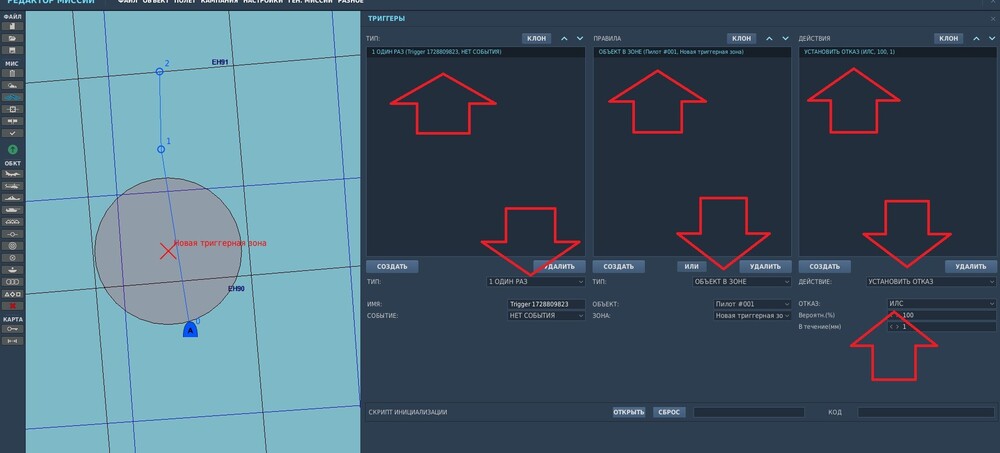
Task: Select the airplane group object icon
Action: pyautogui.click(x=13, y=174)
